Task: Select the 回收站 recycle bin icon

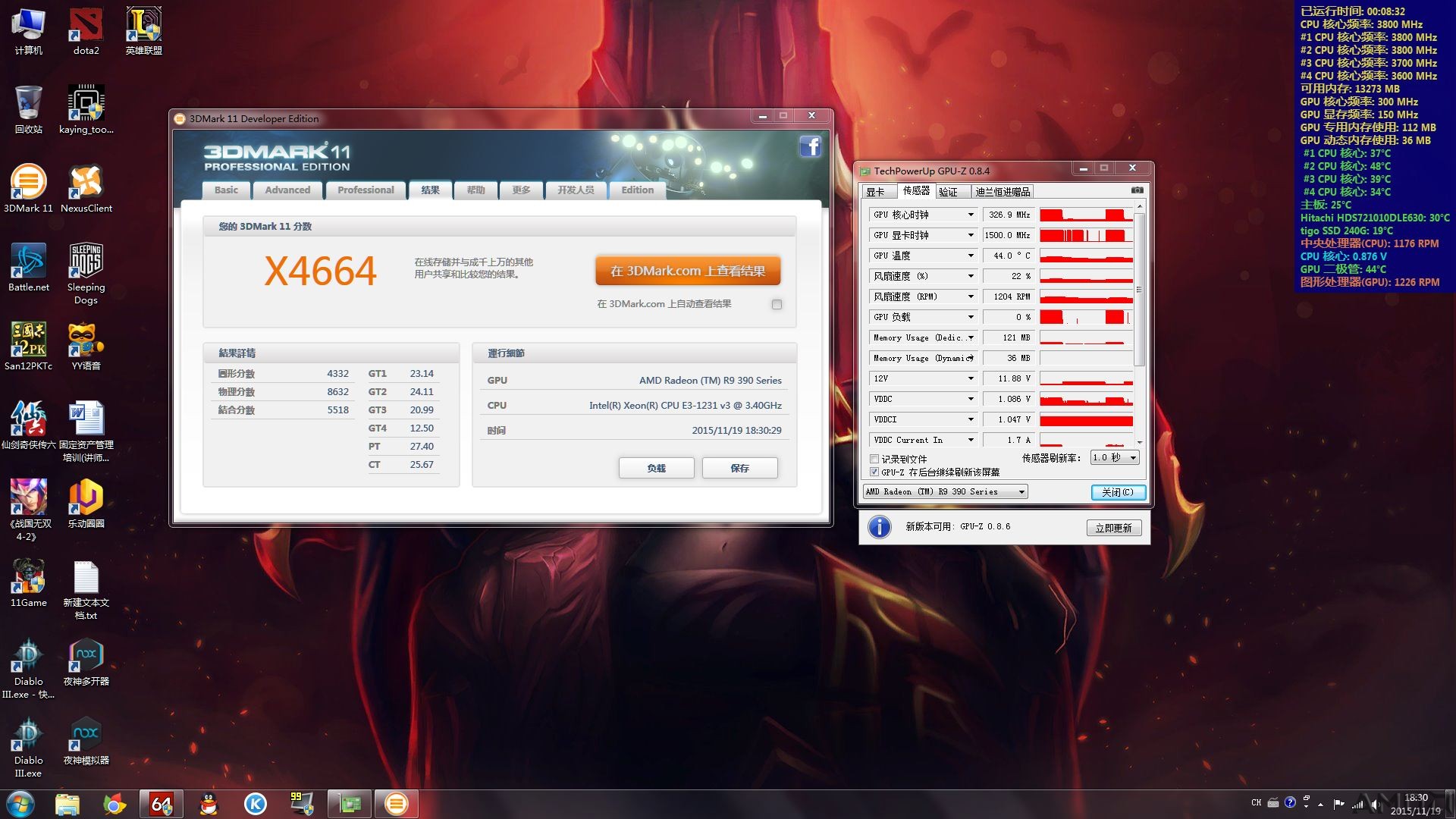Action: [28, 110]
